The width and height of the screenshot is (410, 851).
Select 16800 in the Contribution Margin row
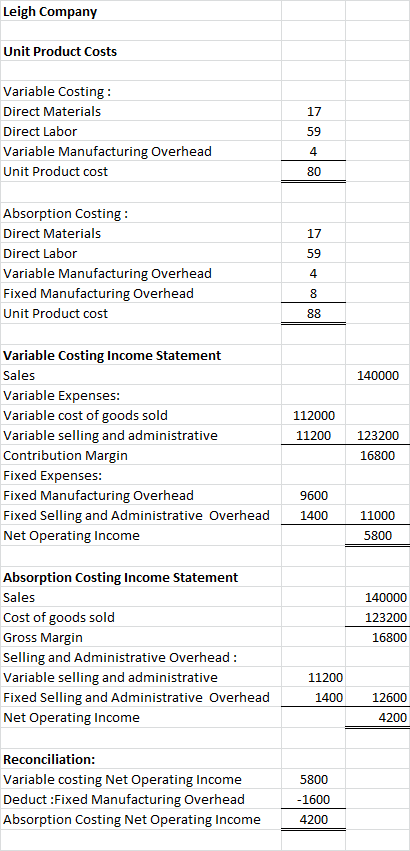pos(378,456)
